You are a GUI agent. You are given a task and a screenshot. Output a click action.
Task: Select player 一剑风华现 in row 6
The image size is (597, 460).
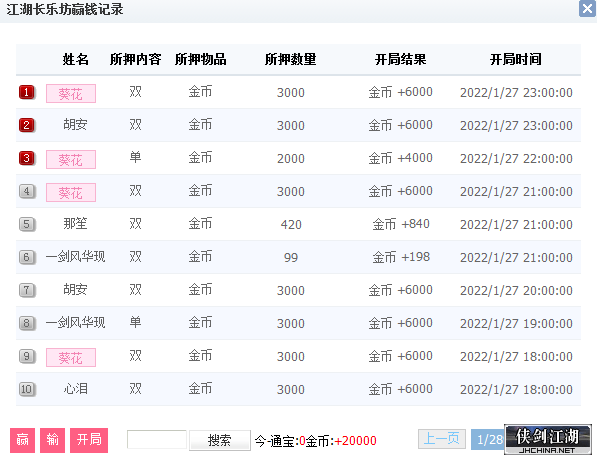pos(75,257)
